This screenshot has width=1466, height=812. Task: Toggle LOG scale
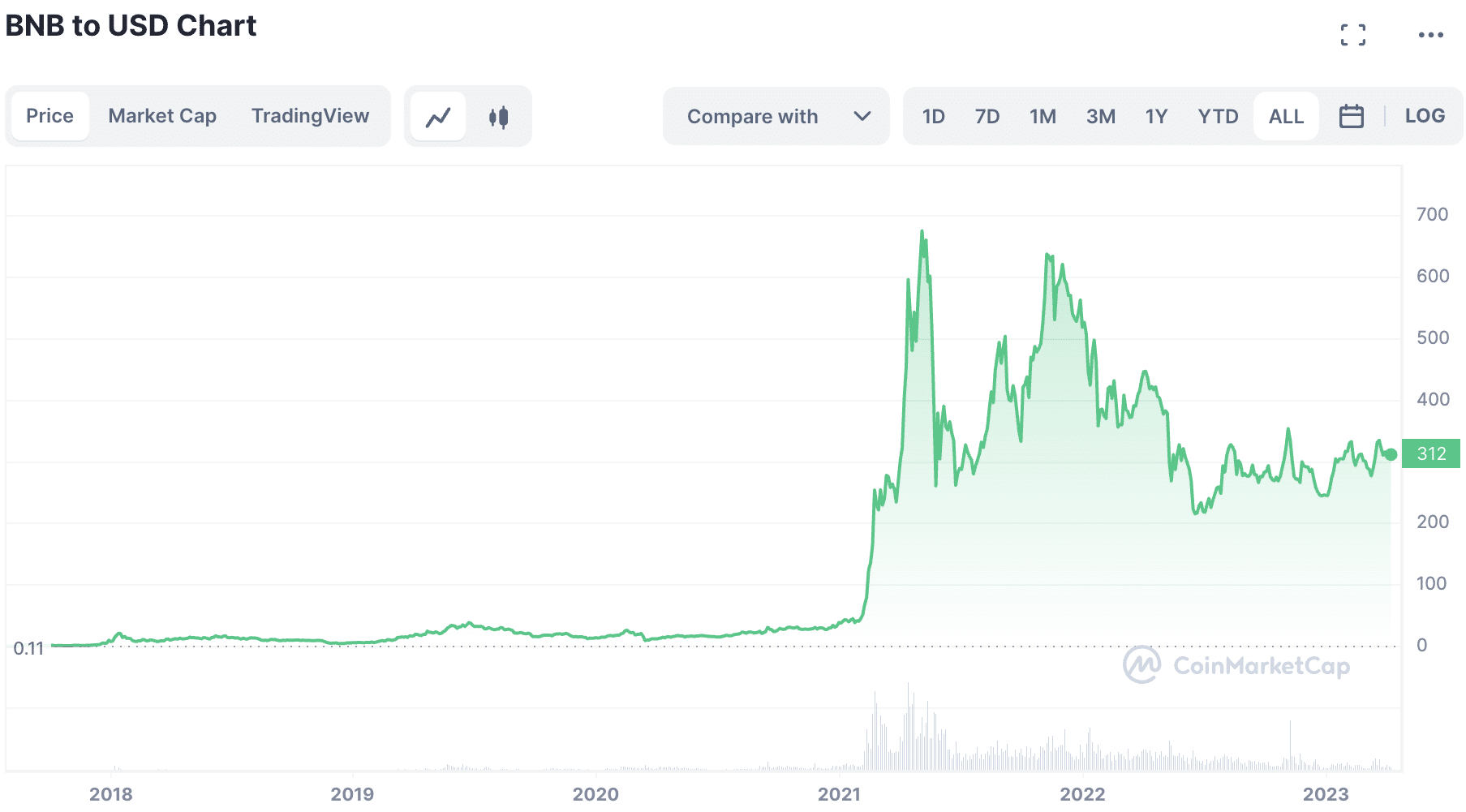point(1425,116)
